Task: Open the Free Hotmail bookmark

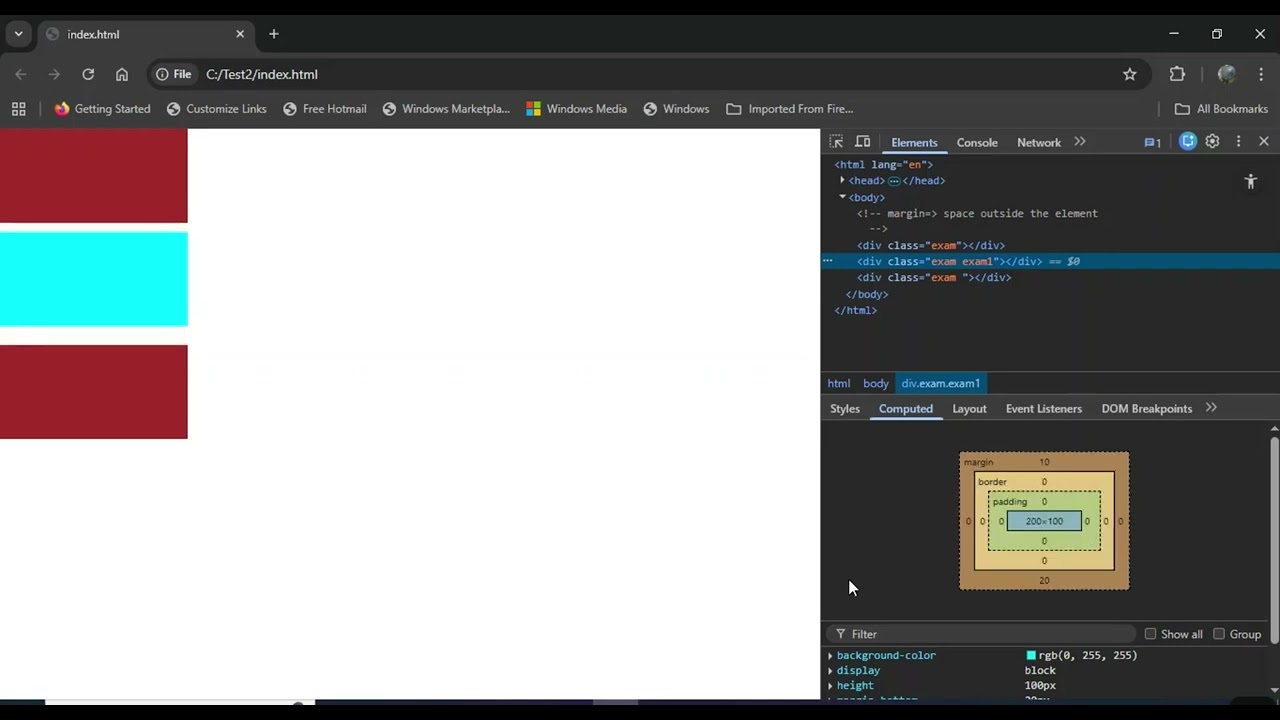Action: 325,109
